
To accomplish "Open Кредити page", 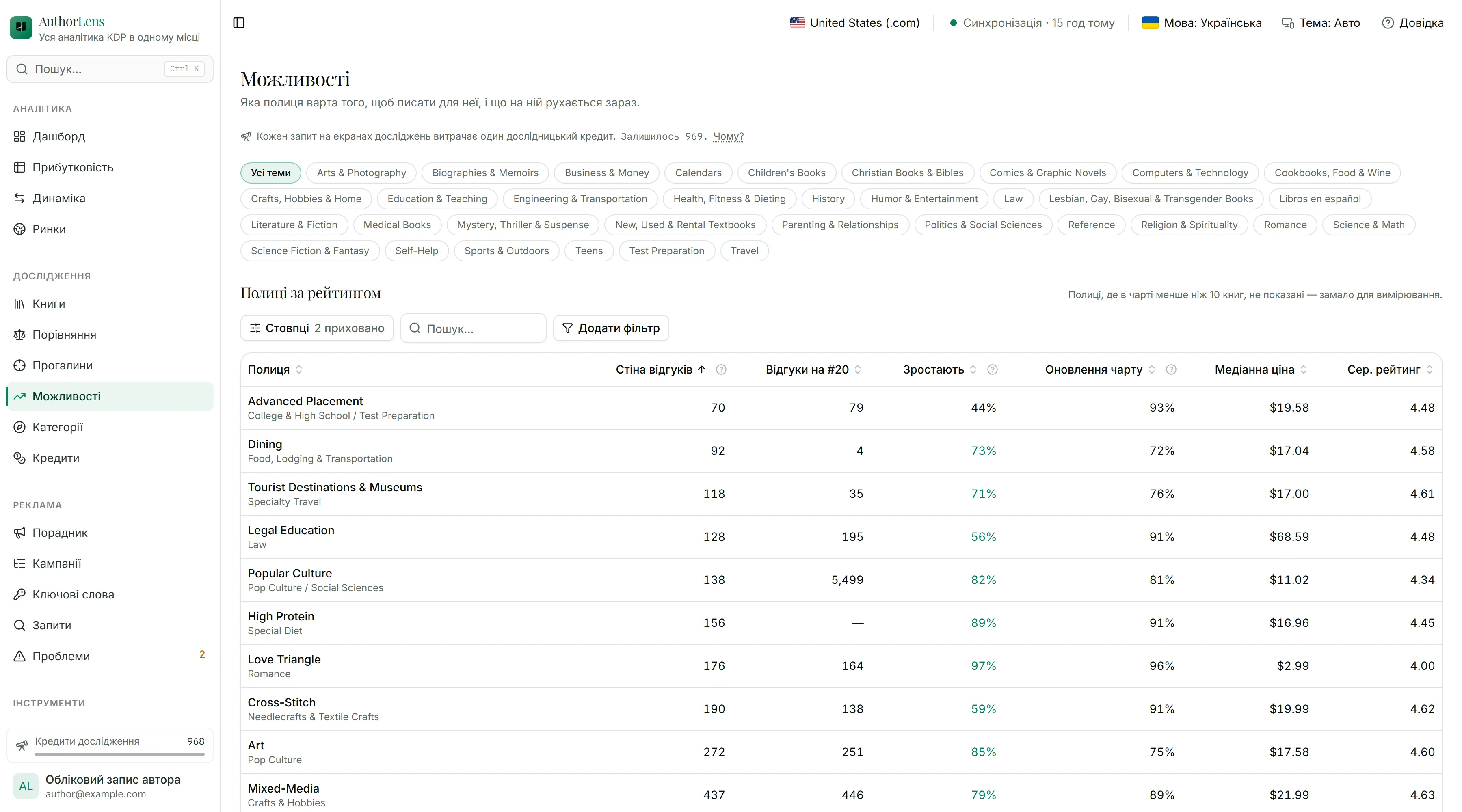I will click(110, 458).
